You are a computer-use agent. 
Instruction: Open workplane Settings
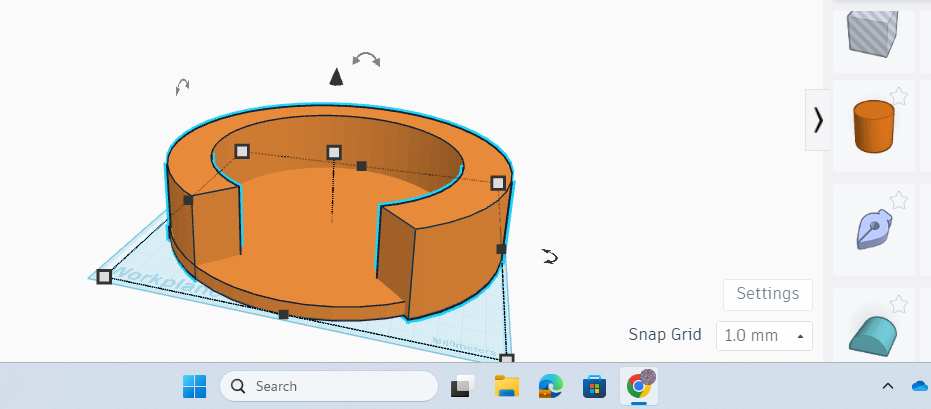coord(768,294)
